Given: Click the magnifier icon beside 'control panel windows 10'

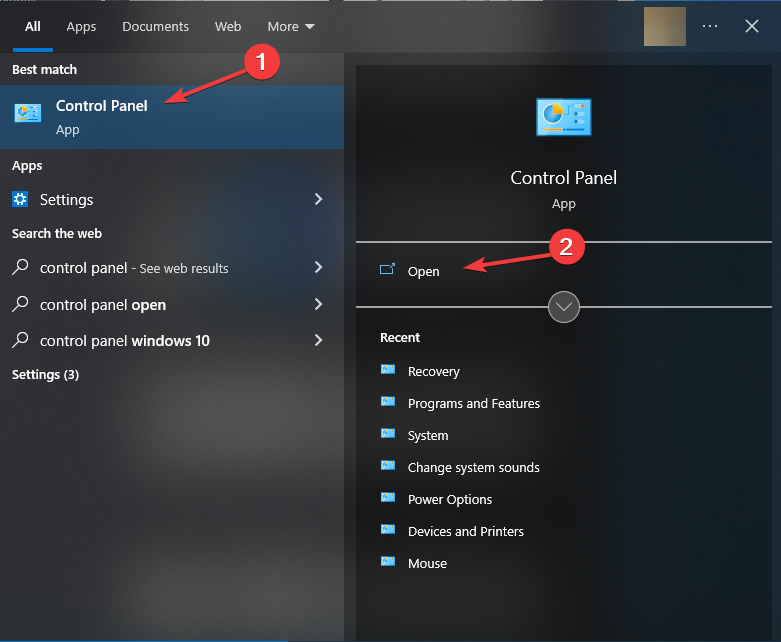Looking at the screenshot, I should point(20,340).
